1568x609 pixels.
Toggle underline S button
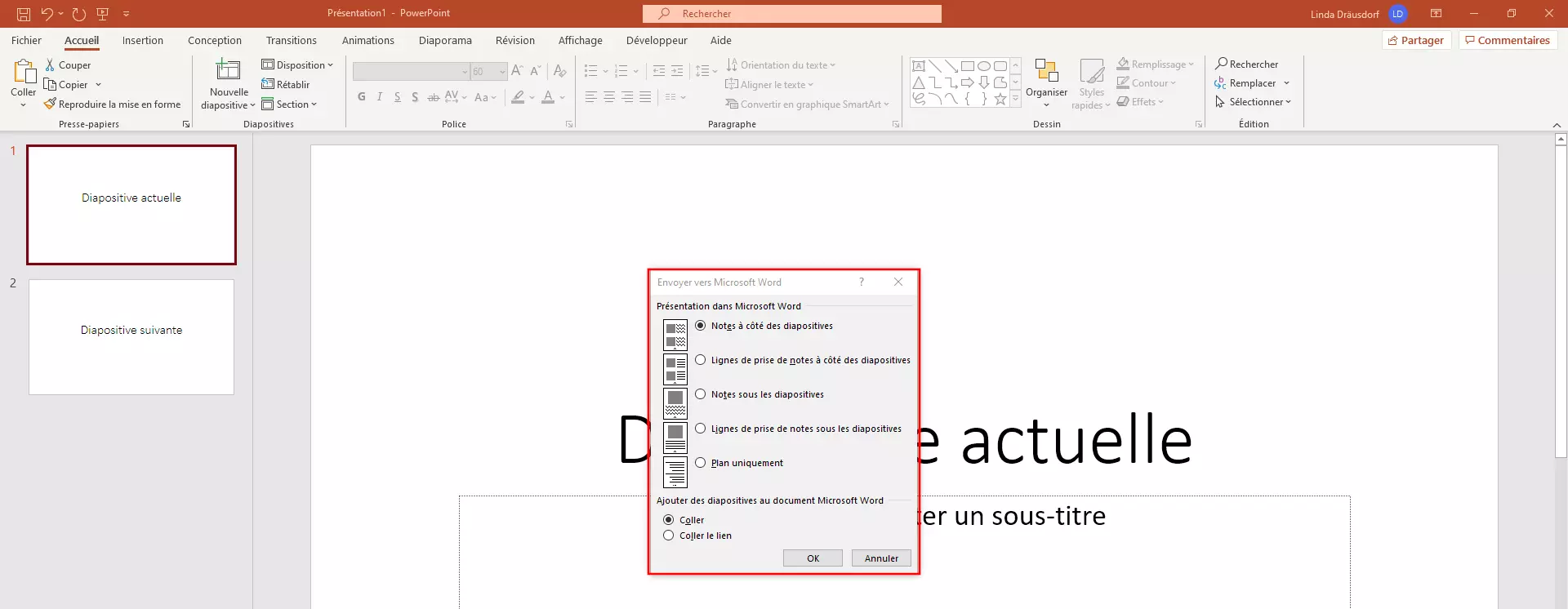(398, 97)
